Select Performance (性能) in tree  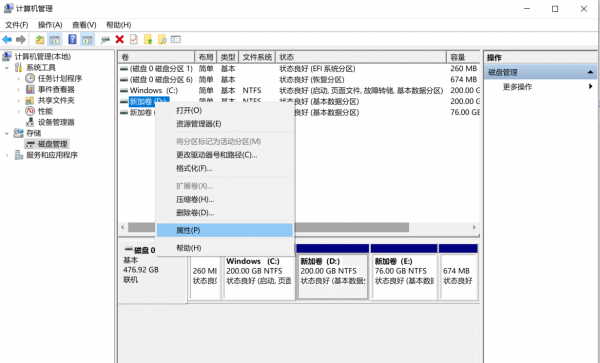tap(45, 111)
